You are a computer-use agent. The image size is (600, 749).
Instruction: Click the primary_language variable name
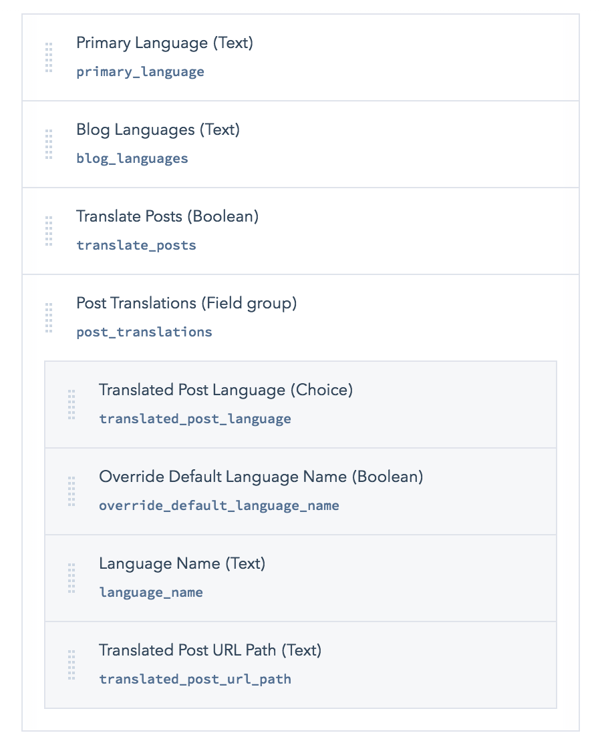140,72
